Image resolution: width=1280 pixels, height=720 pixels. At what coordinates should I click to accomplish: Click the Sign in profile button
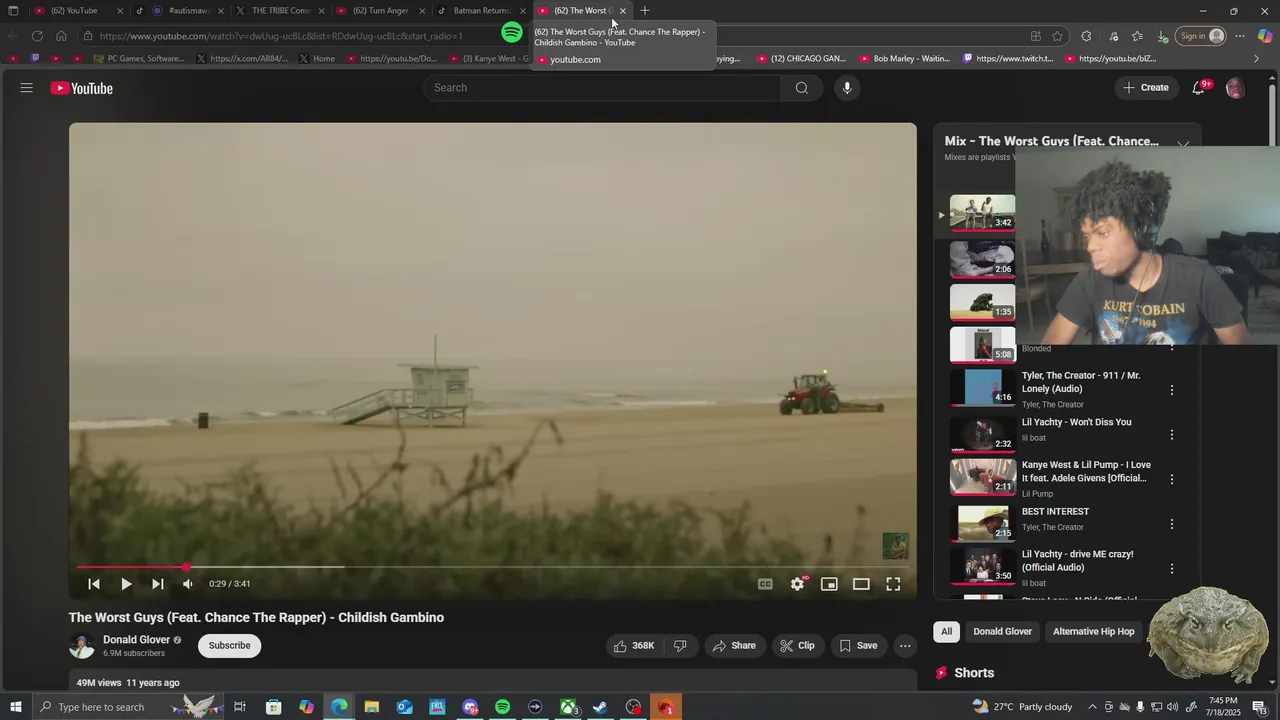pyautogui.click(x=1200, y=36)
